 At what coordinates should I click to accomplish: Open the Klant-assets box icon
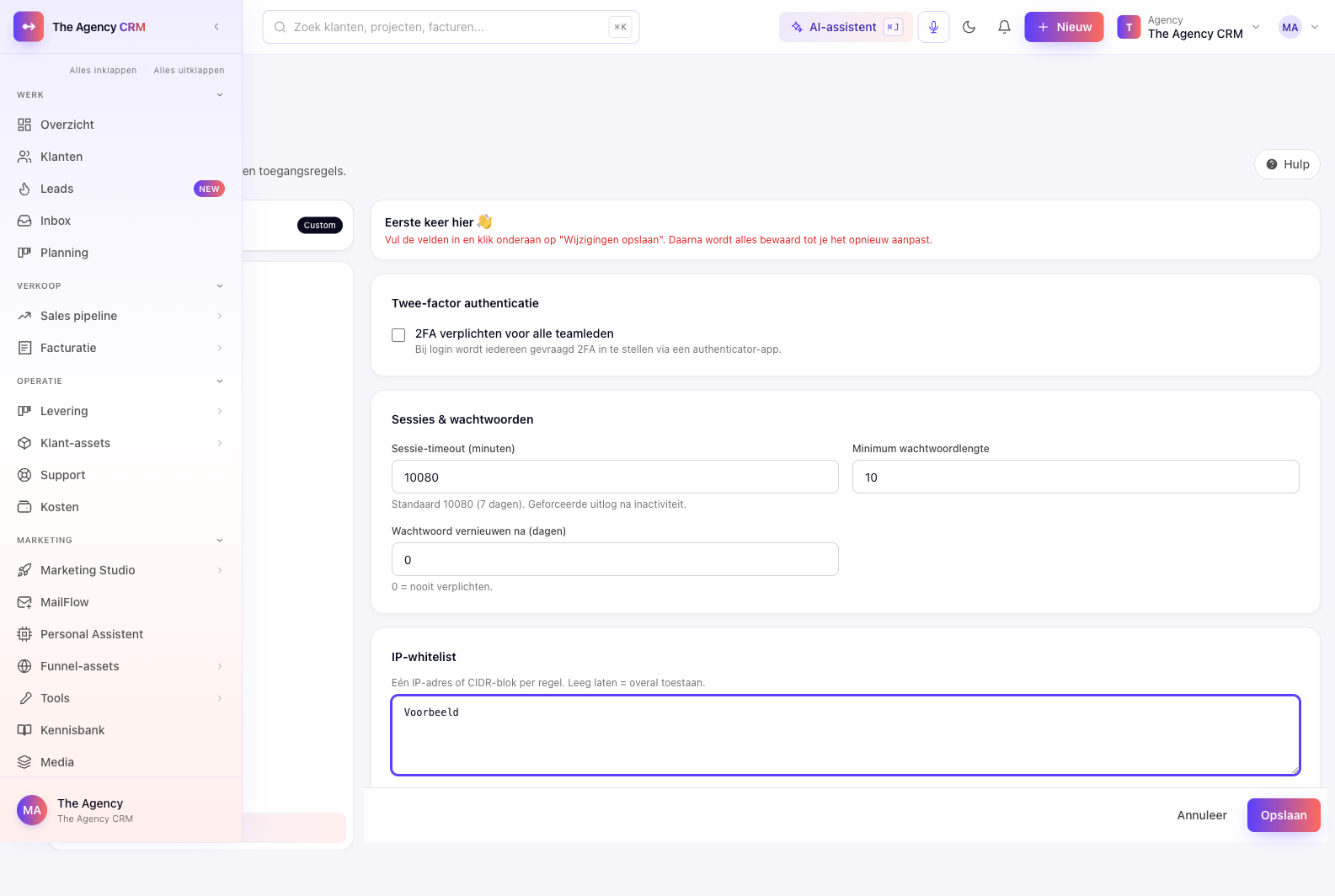[x=24, y=443]
